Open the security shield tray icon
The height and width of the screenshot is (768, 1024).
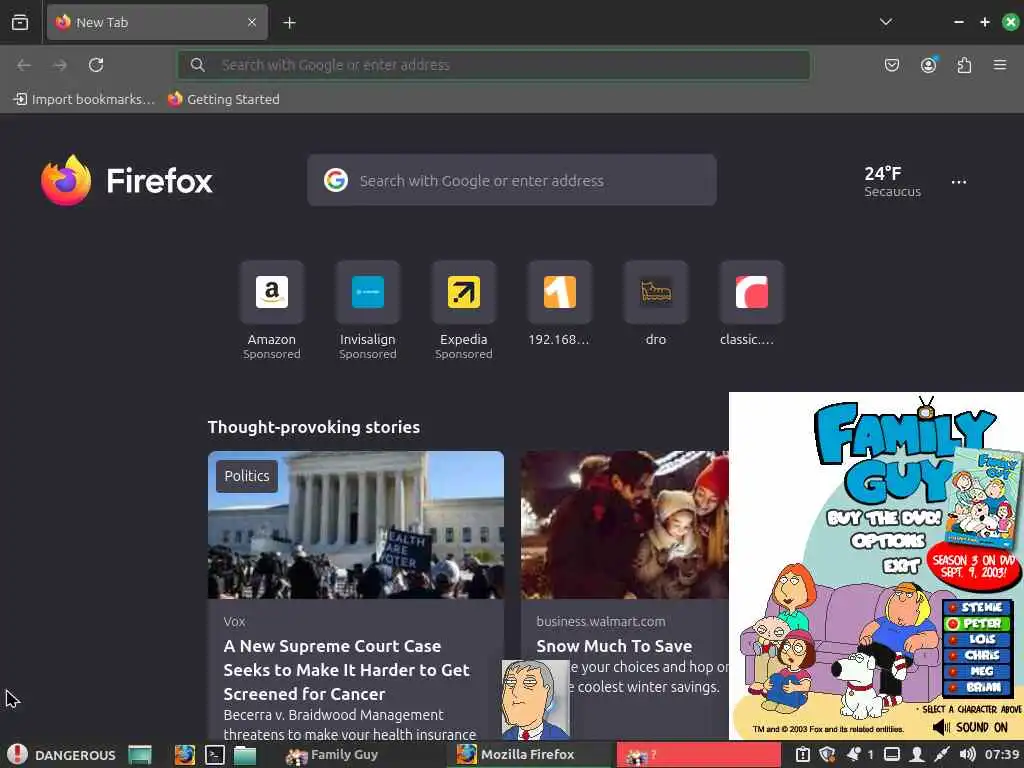coord(827,755)
